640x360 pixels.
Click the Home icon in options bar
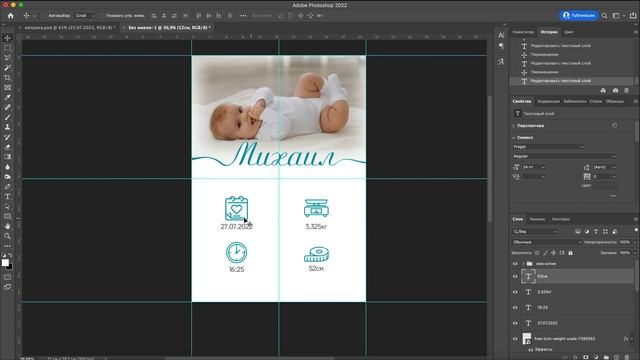point(11,16)
